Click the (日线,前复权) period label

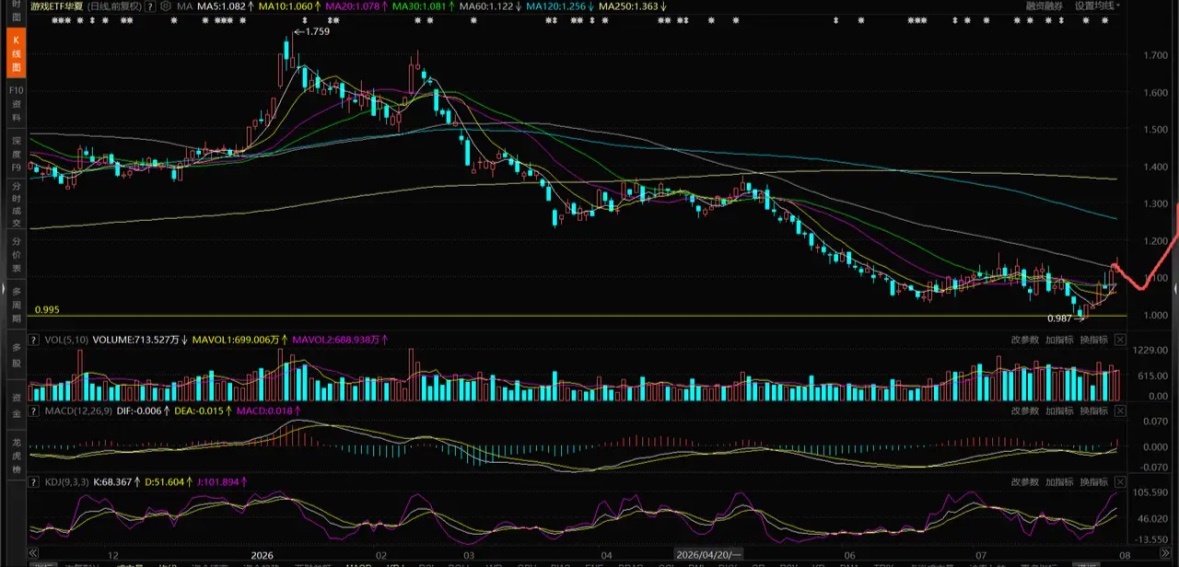(x=114, y=6)
